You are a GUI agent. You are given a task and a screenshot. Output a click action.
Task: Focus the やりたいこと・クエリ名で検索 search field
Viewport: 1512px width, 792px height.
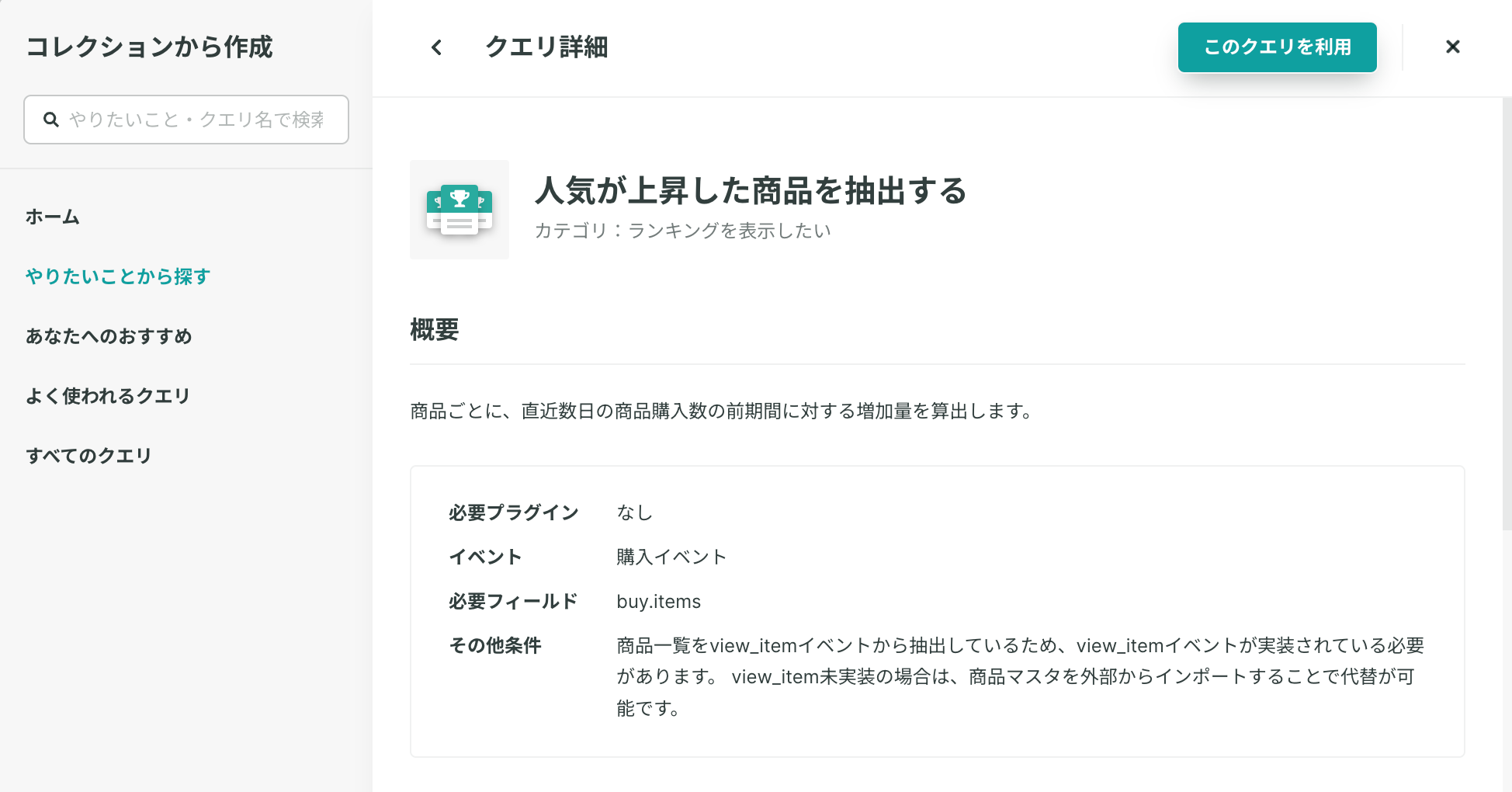186,120
